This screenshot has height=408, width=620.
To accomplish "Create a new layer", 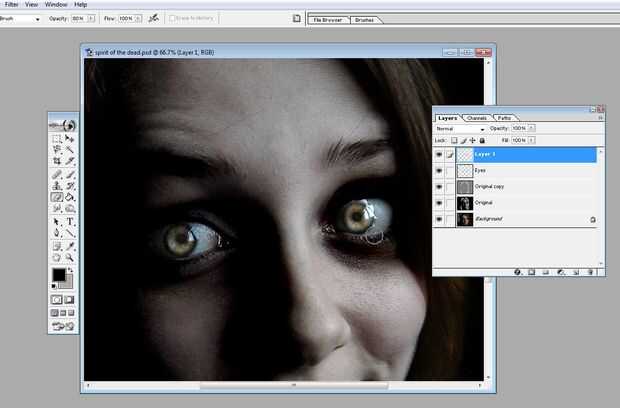I will [576, 272].
